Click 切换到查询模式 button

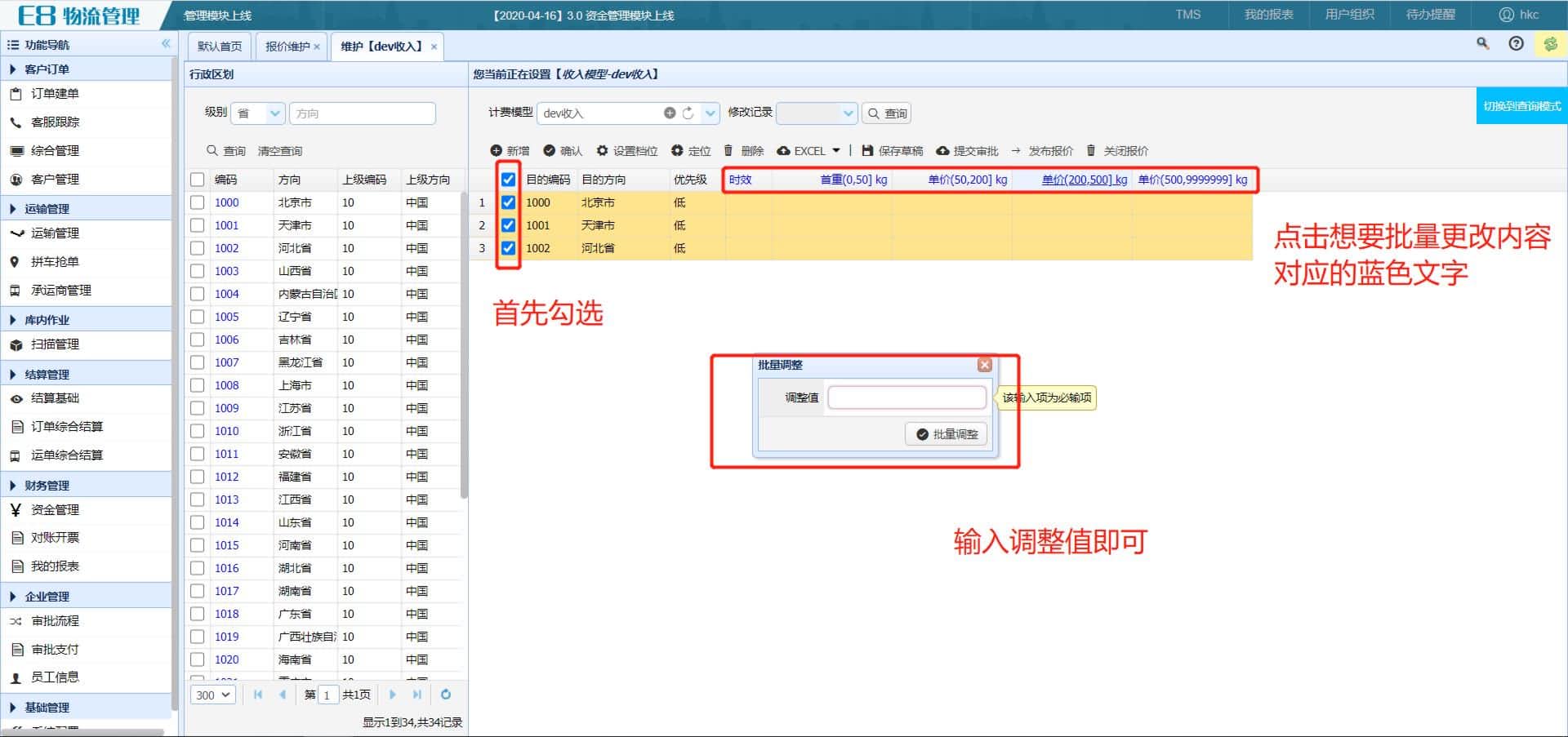[x=1521, y=106]
